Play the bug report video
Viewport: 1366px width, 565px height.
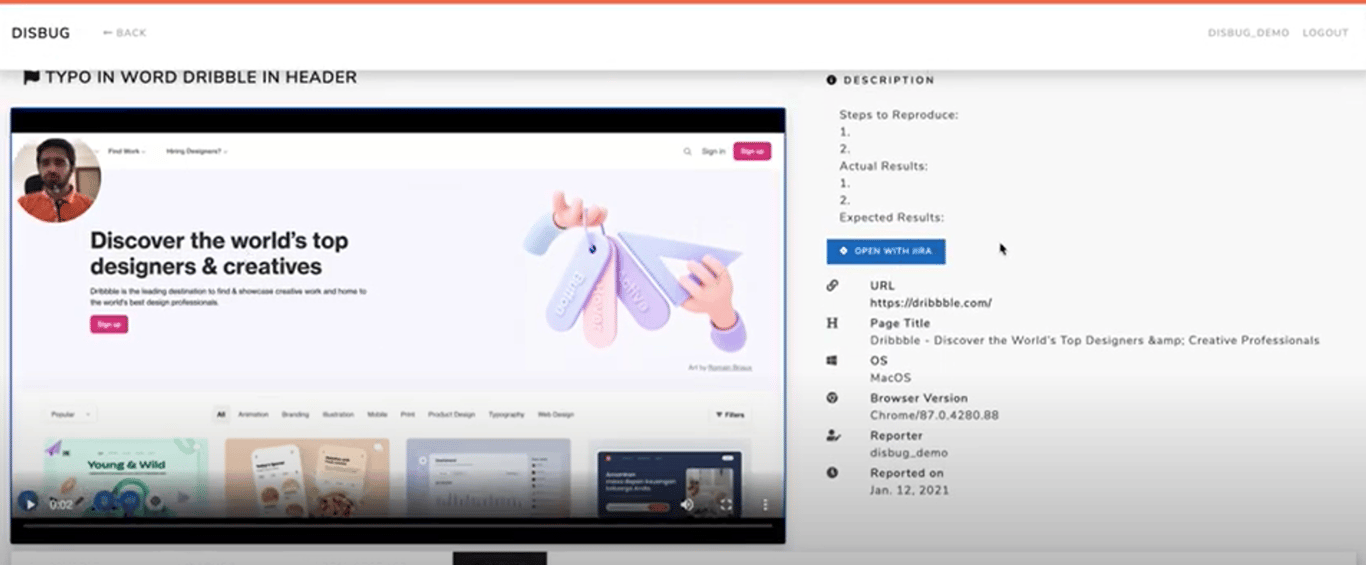(x=30, y=504)
